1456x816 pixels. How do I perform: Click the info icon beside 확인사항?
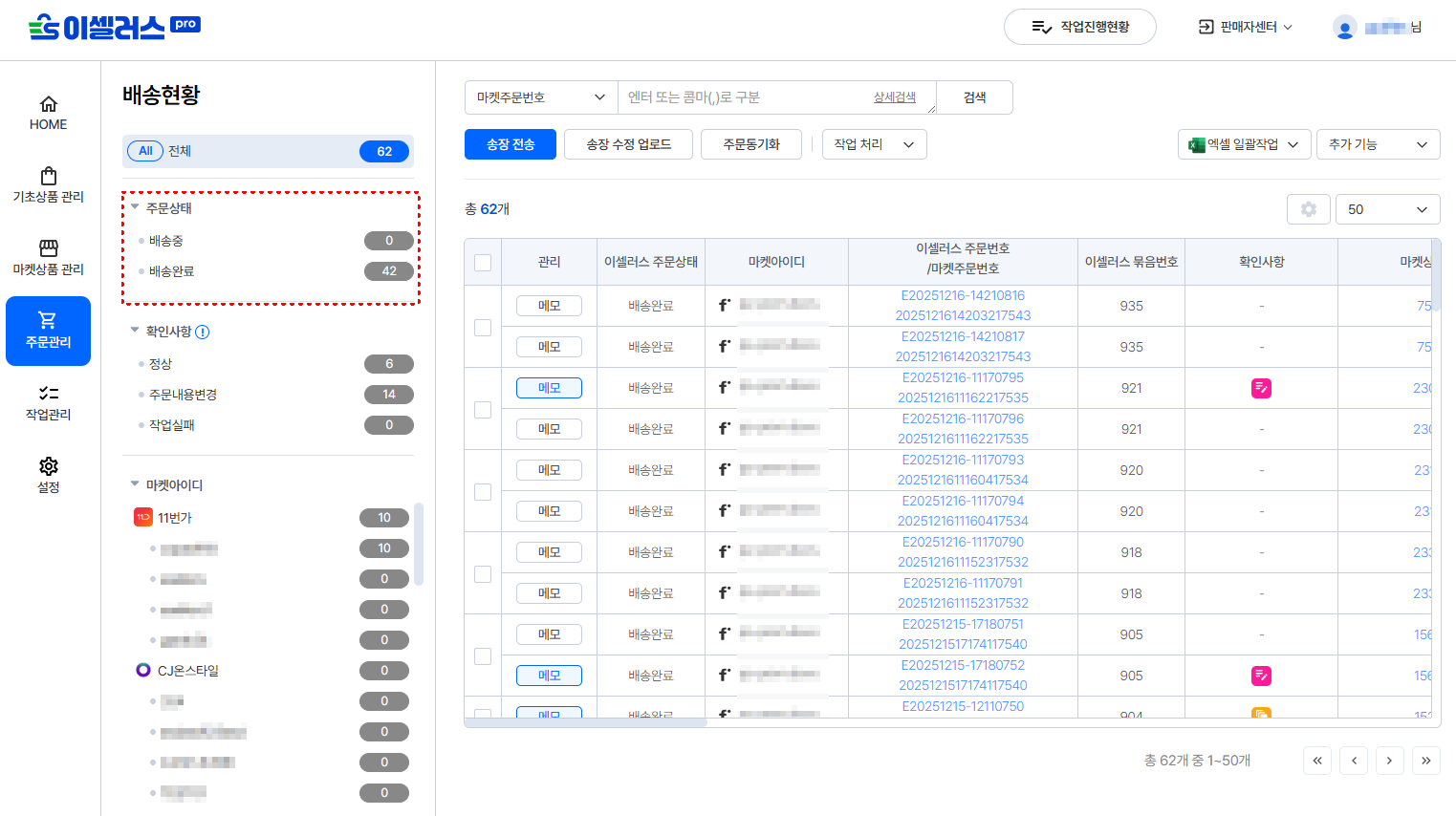(x=203, y=332)
